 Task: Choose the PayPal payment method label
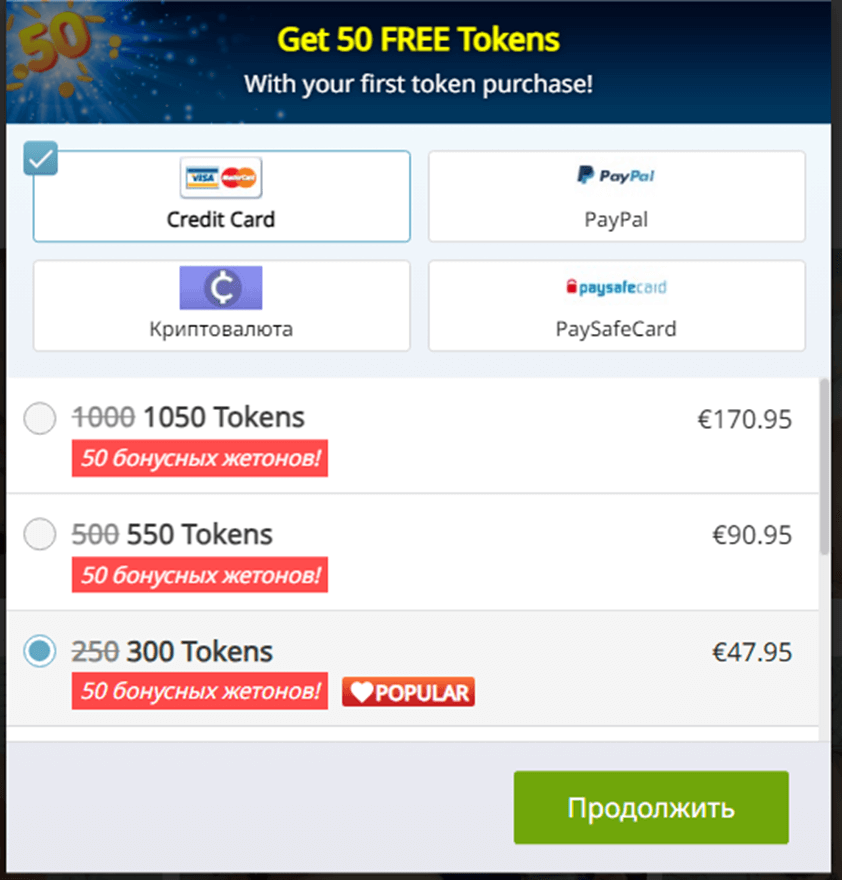tap(616, 219)
